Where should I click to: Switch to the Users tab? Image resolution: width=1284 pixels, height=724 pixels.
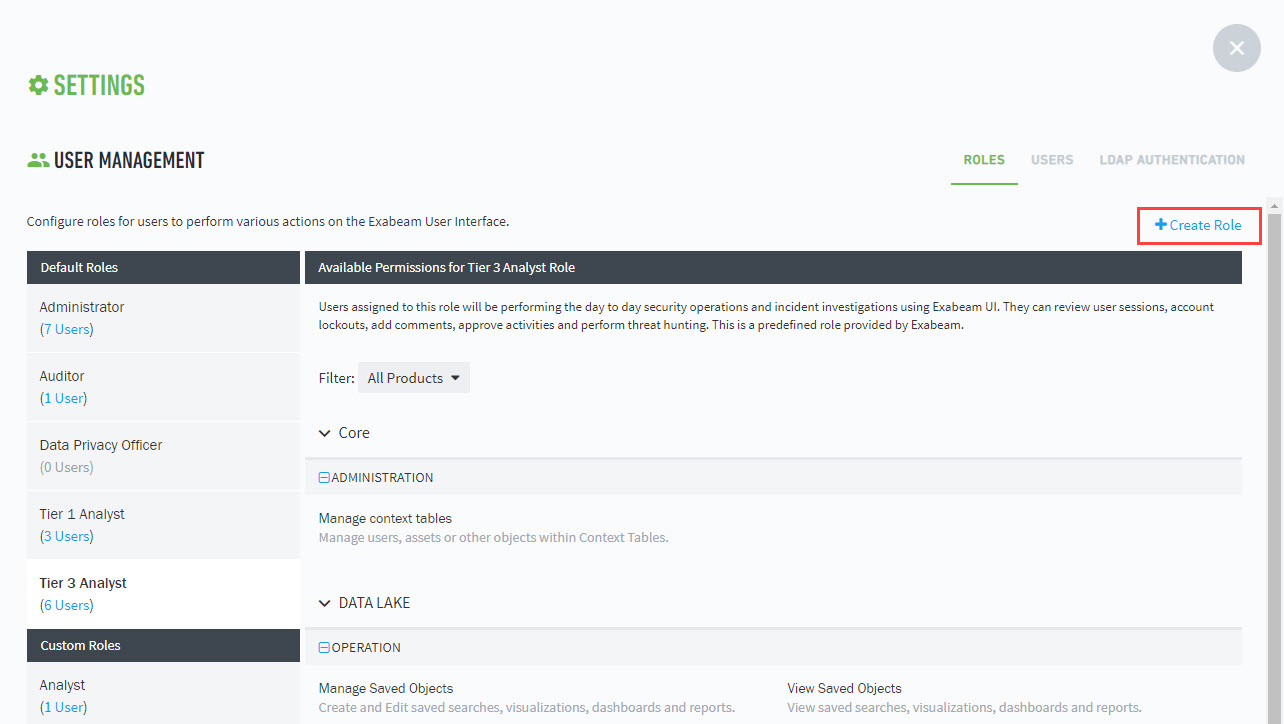coord(1052,160)
